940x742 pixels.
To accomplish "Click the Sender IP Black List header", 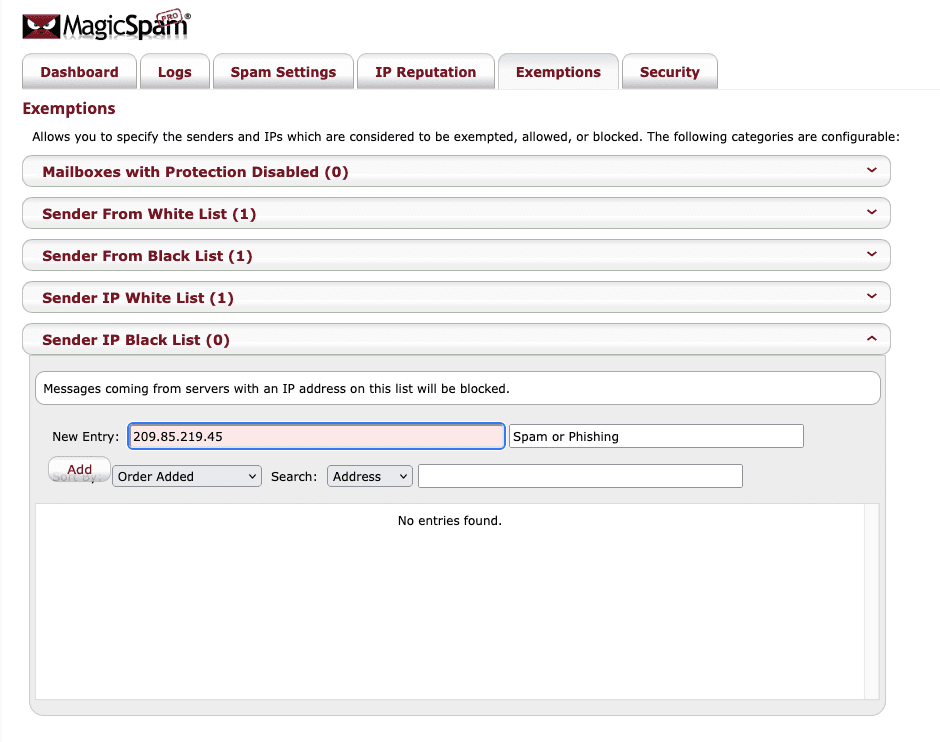I will point(136,340).
